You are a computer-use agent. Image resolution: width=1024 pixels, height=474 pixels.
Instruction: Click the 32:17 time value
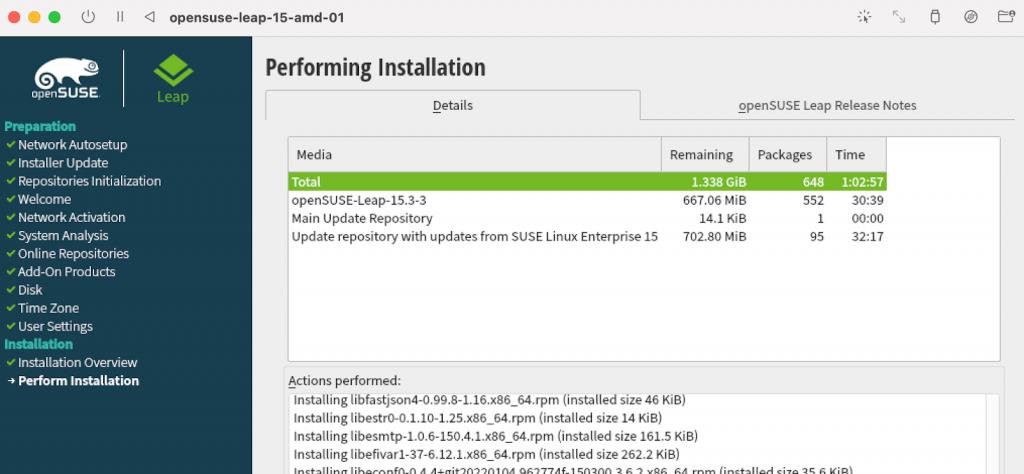click(x=867, y=236)
